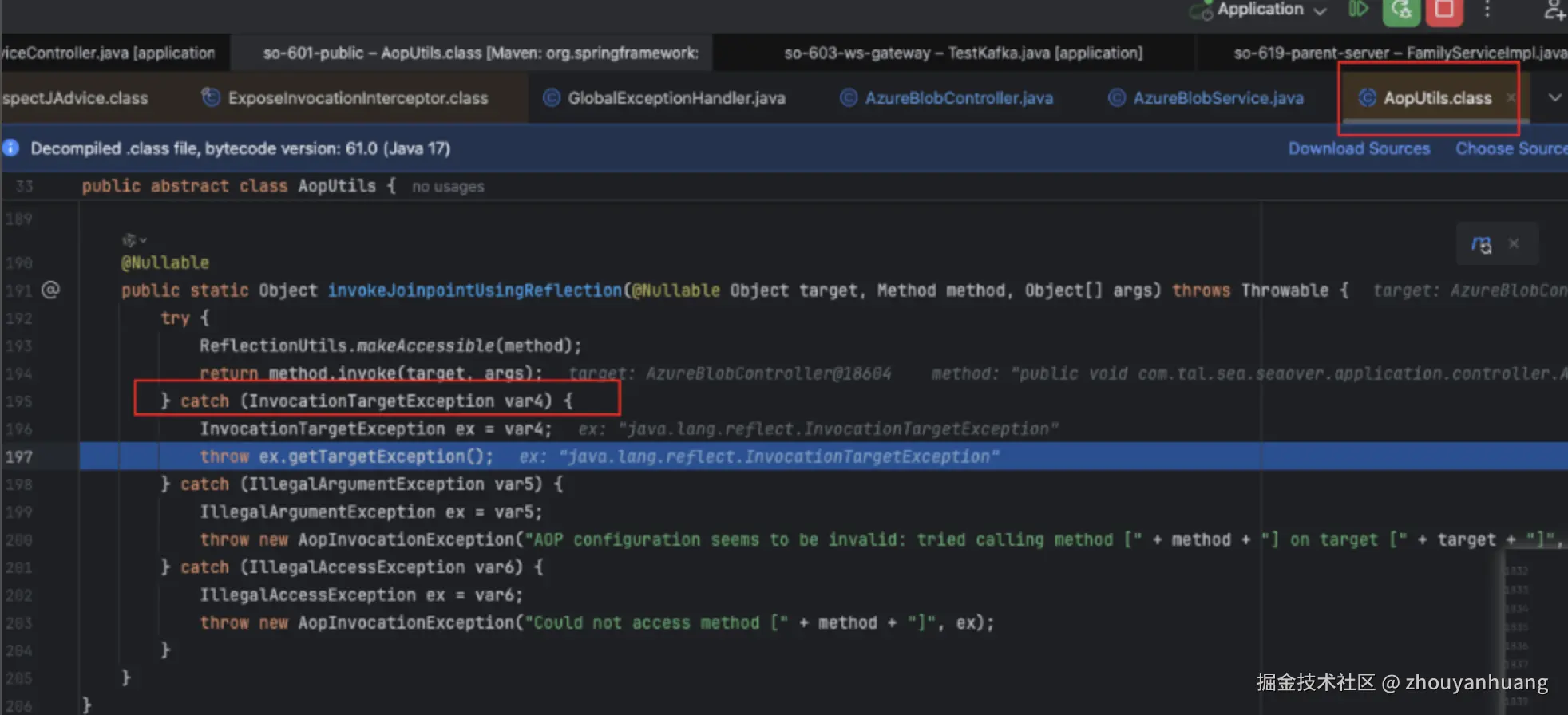Open the code vision dropdown above @Nullable
The height and width of the screenshot is (715, 1568).
(x=134, y=239)
